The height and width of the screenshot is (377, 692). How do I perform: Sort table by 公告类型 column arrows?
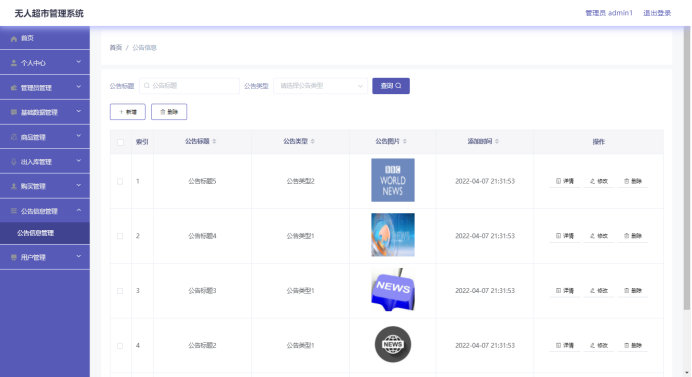tap(312, 141)
